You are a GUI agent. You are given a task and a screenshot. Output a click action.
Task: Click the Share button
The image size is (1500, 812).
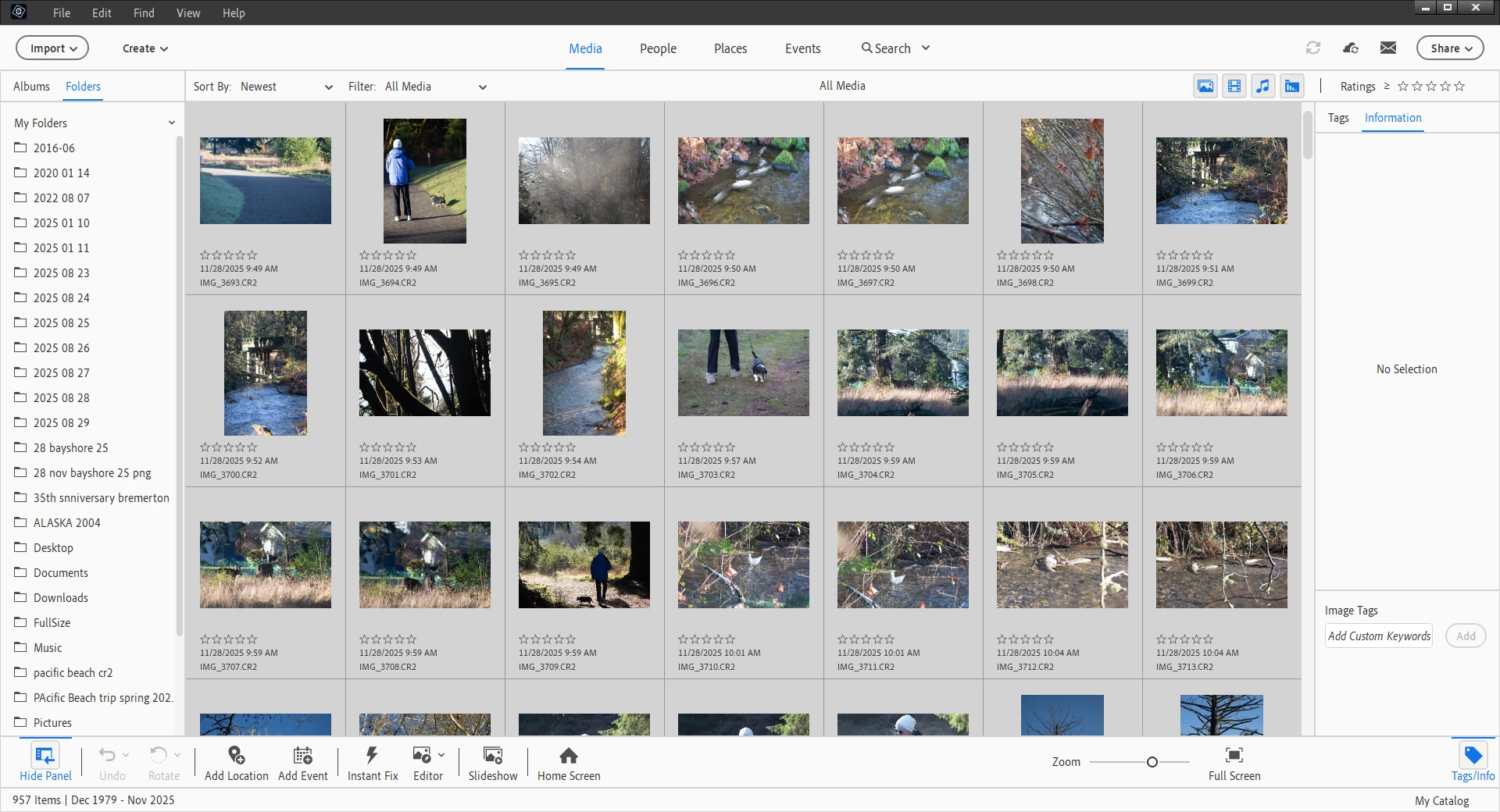[x=1450, y=48]
